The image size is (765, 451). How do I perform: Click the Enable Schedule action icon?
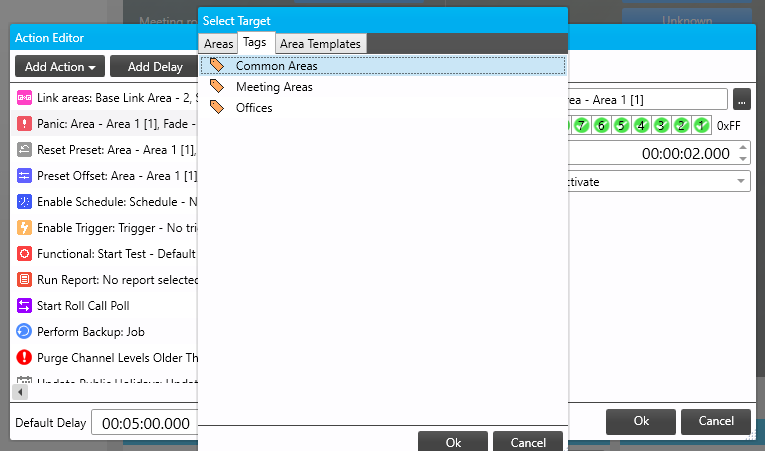tap(24, 202)
